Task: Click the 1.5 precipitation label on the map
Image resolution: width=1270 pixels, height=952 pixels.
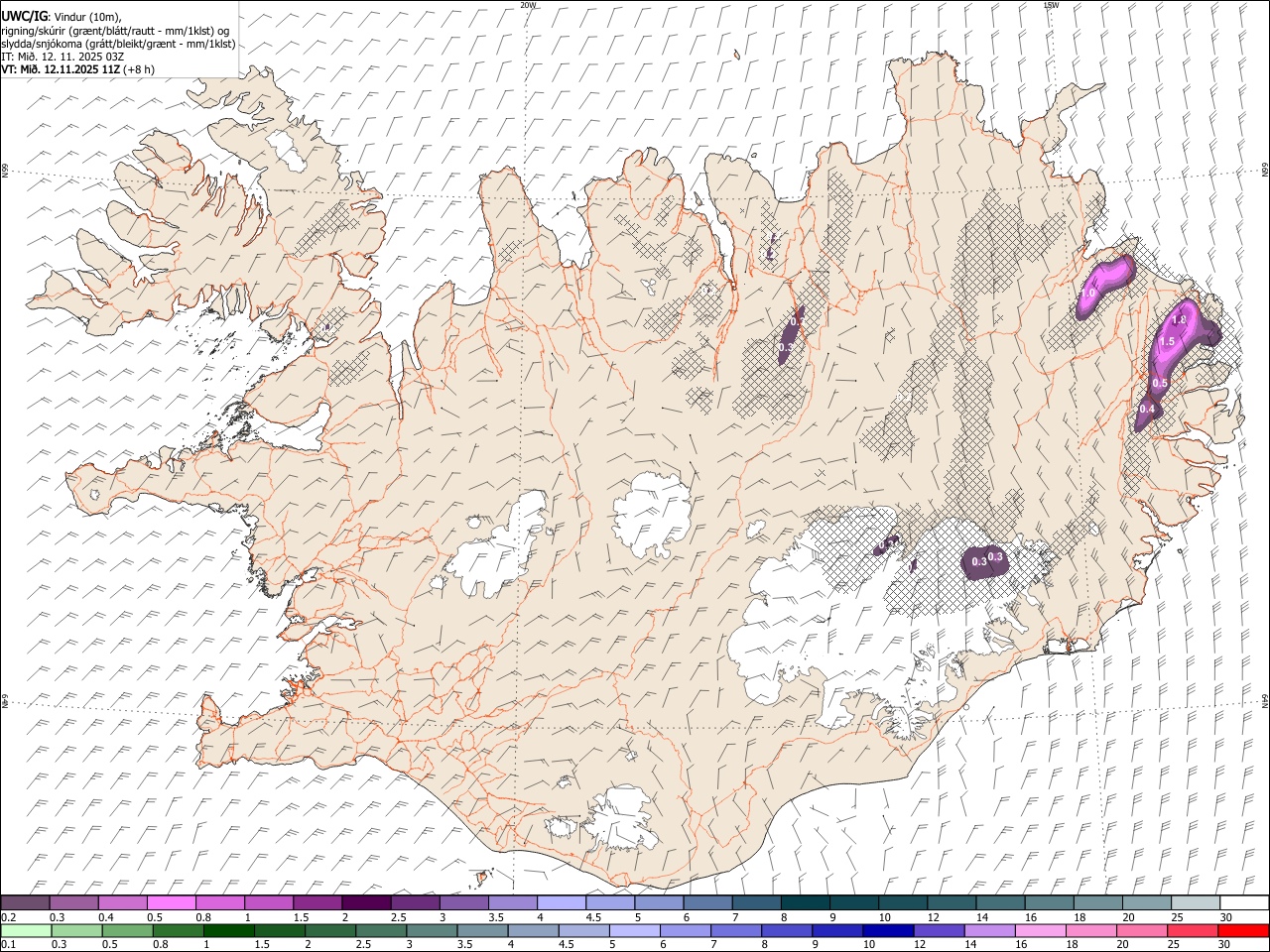Action: click(1167, 341)
